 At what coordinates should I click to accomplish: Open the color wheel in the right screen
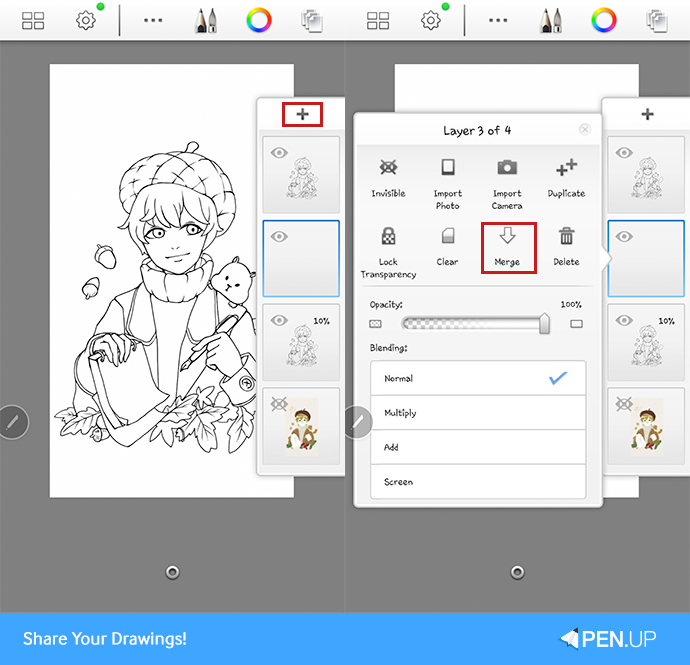604,20
